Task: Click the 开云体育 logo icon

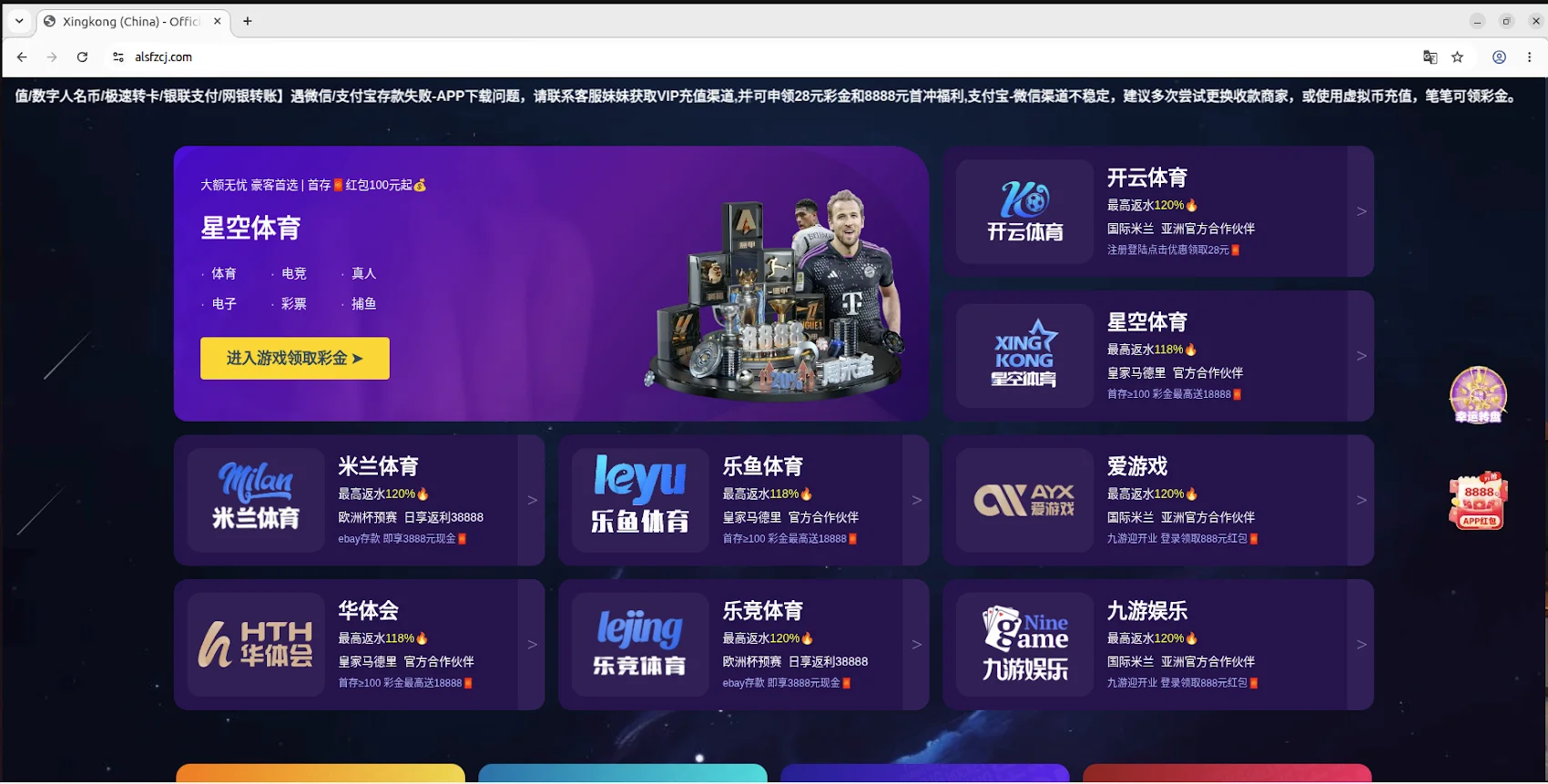Action: (1024, 212)
